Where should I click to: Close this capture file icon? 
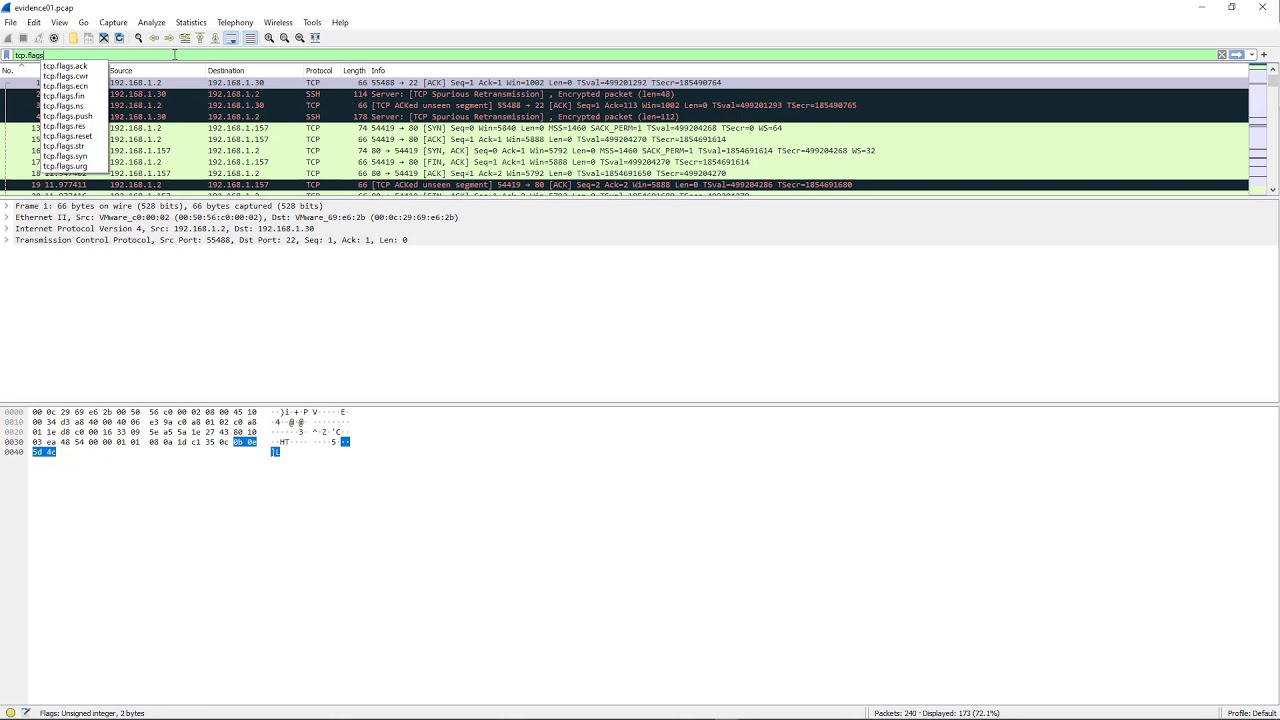(103, 38)
